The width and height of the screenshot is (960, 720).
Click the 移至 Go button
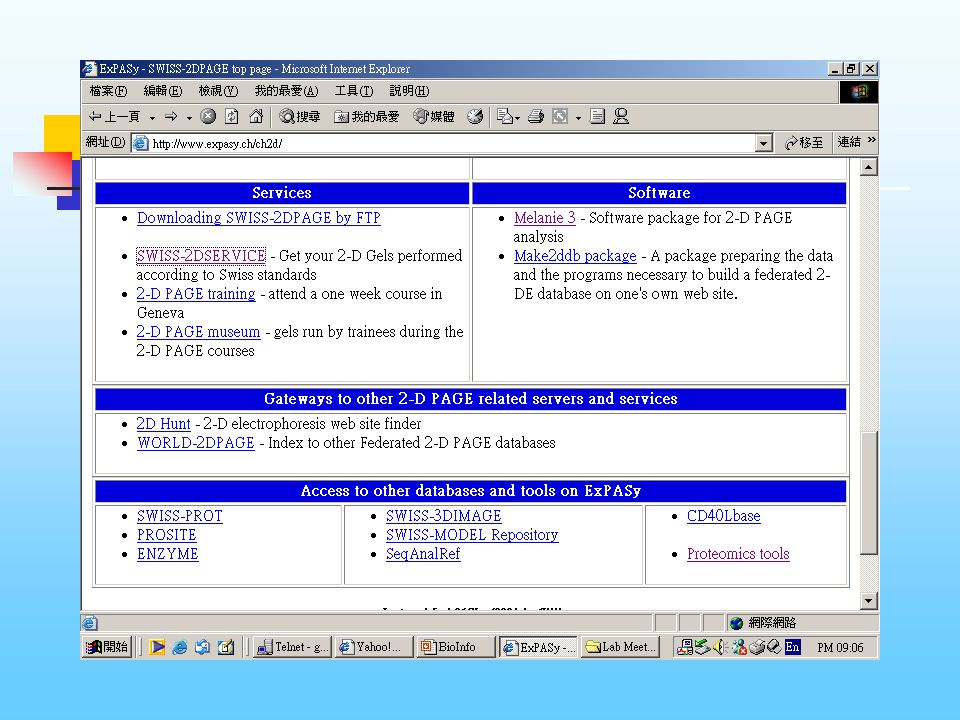(x=803, y=143)
